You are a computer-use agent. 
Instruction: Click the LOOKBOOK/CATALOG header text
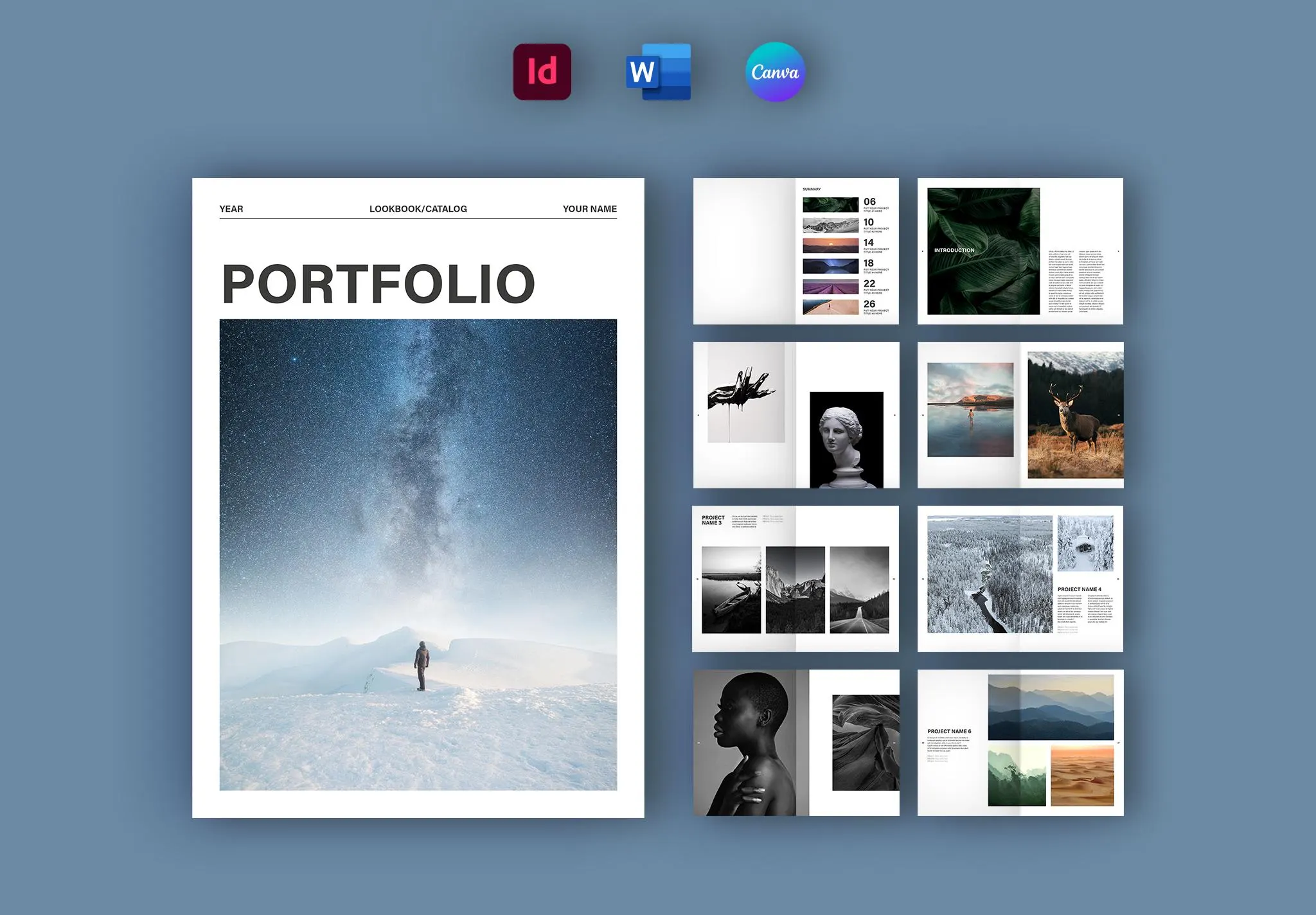[x=418, y=209]
